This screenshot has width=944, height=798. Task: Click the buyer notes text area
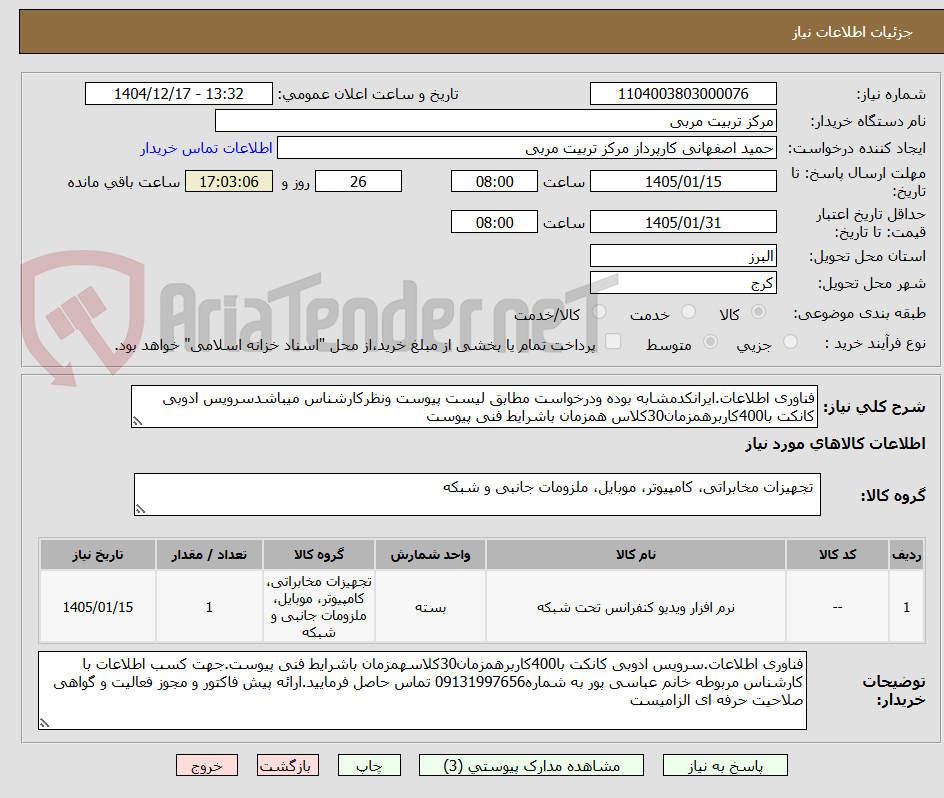tap(423, 690)
